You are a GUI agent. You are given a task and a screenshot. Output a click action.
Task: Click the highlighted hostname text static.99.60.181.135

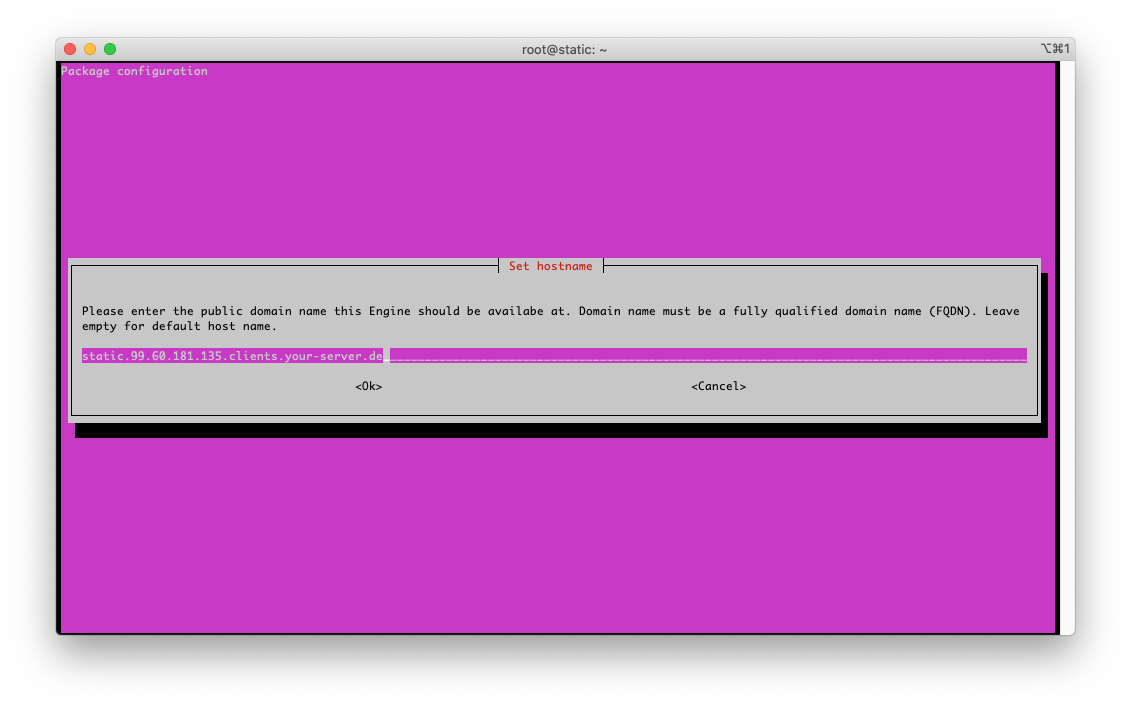(x=232, y=356)
